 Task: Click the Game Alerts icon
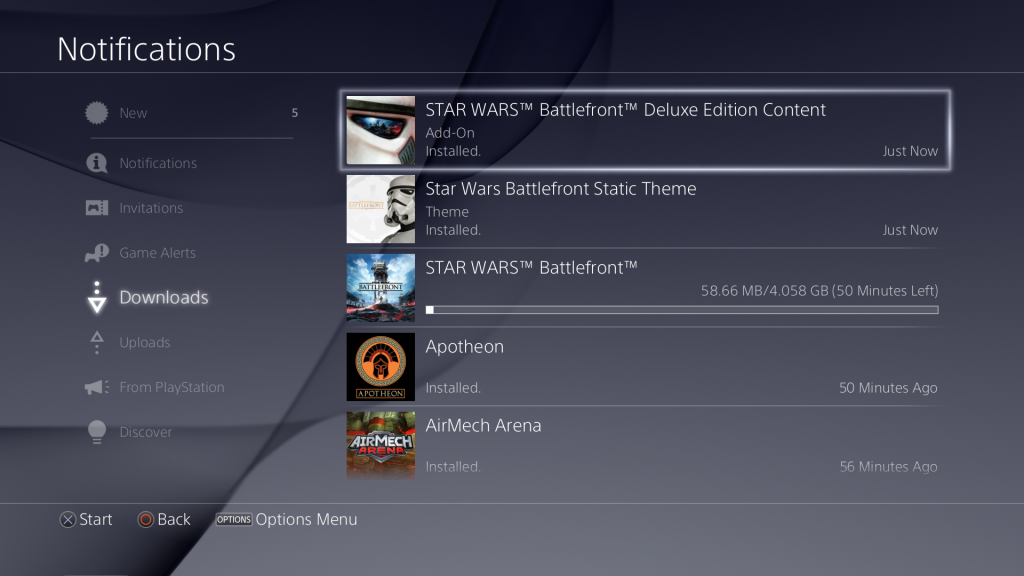pos(97,253)
